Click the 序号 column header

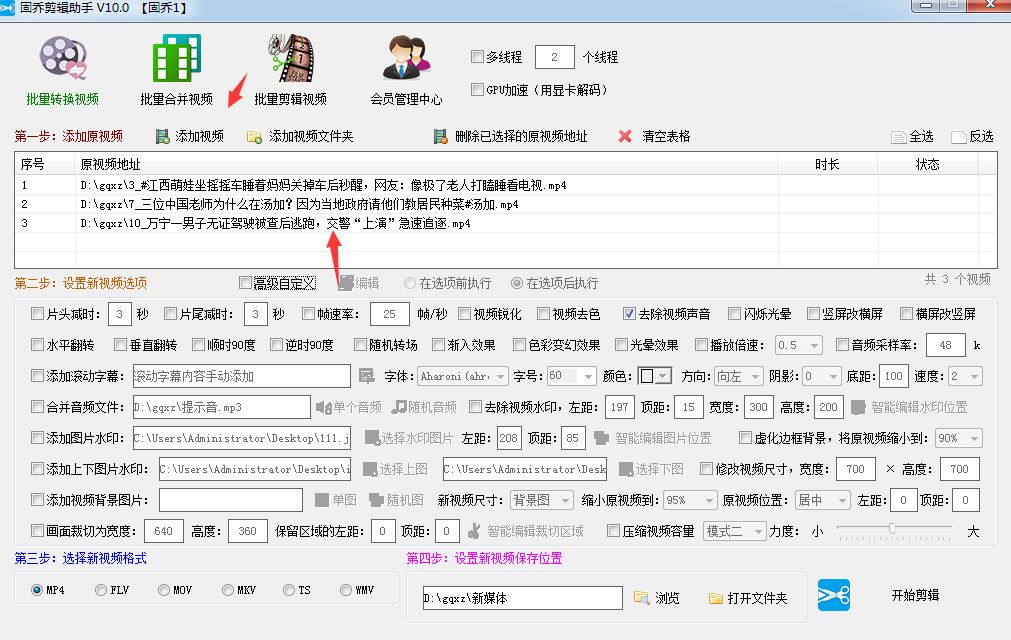pos(44,164)
